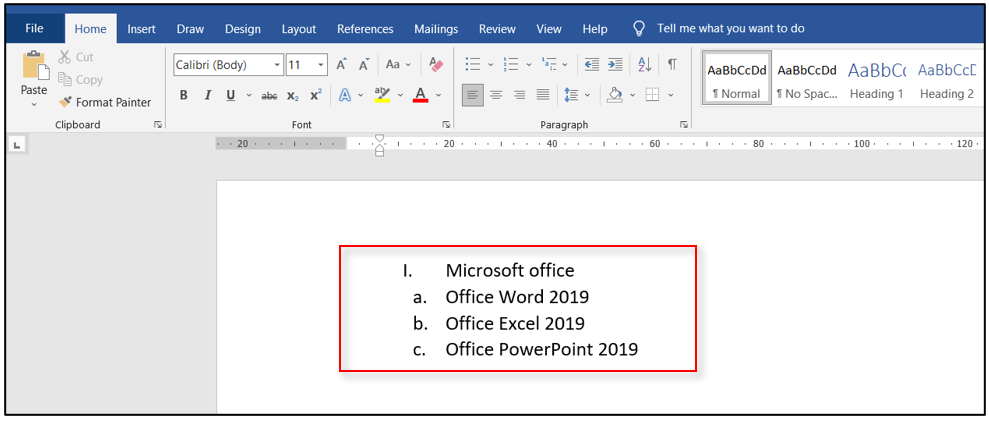The width and height of the screenshot is (989, 423).
Task: Open Text Effects and Typography
Action: pos(345,95)
